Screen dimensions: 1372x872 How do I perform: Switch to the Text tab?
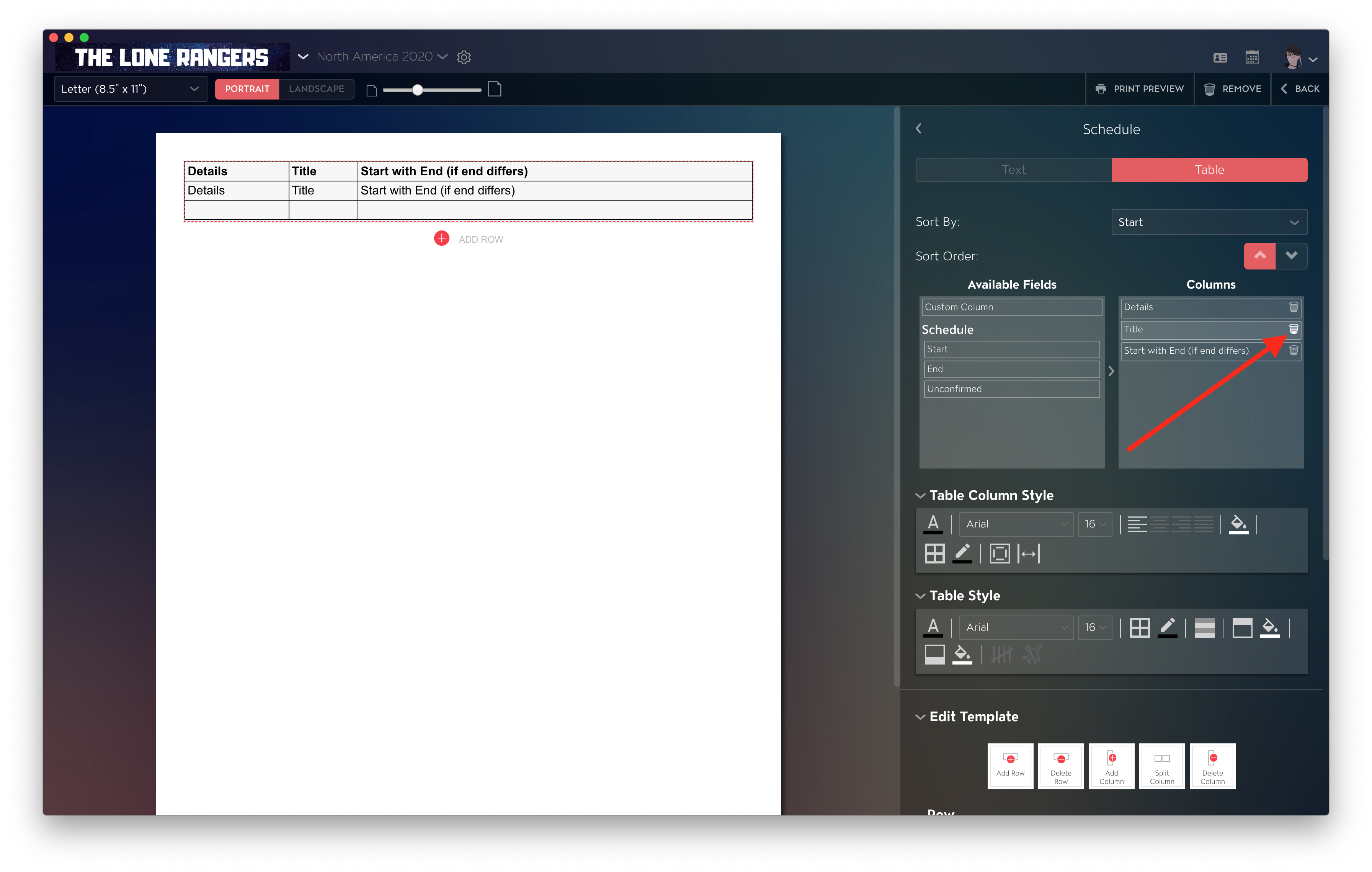point(1014,170)
